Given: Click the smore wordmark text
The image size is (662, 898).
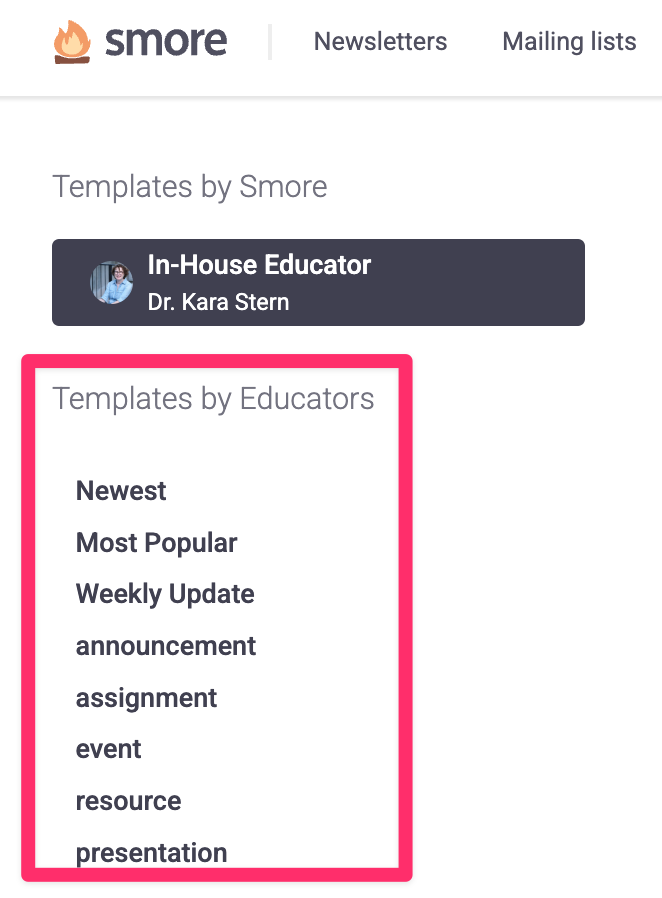Looking at the screenshot, I should click(166, 41).
